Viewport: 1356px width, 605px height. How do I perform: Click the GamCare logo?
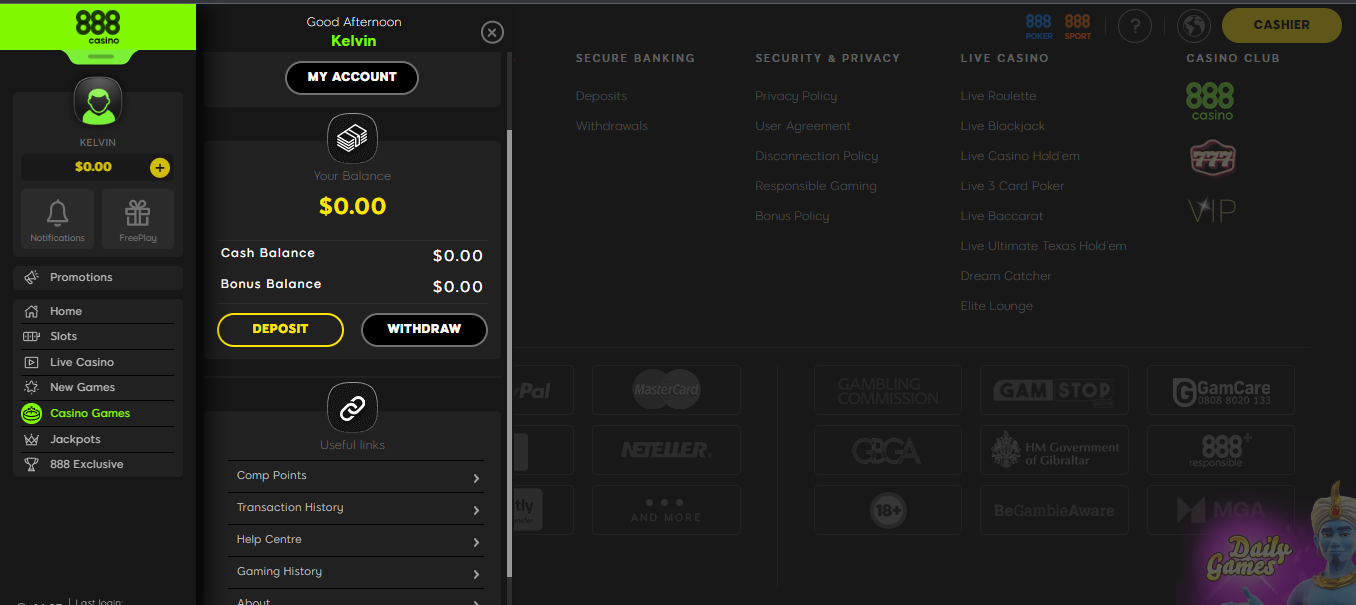click(x=1221, y=390)
